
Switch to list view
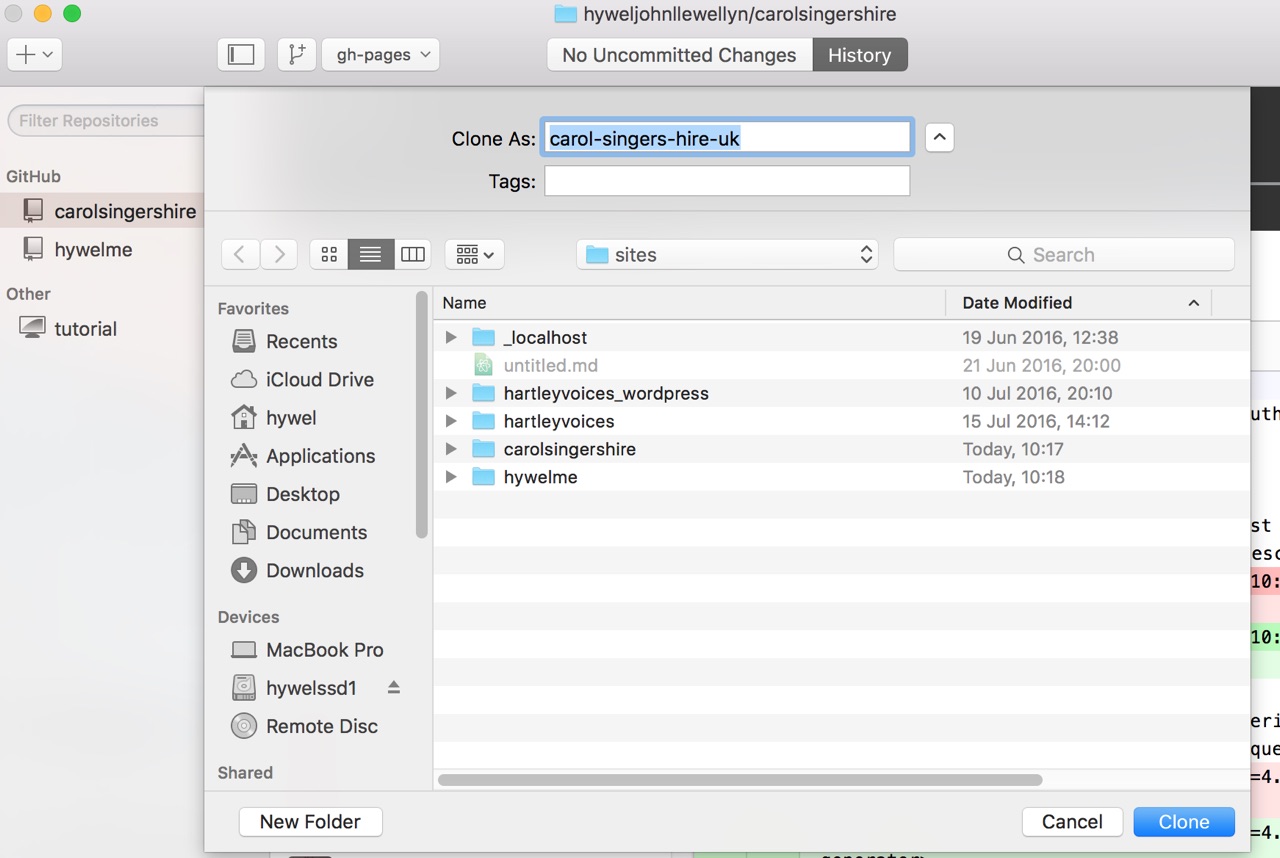coord(370,254)
